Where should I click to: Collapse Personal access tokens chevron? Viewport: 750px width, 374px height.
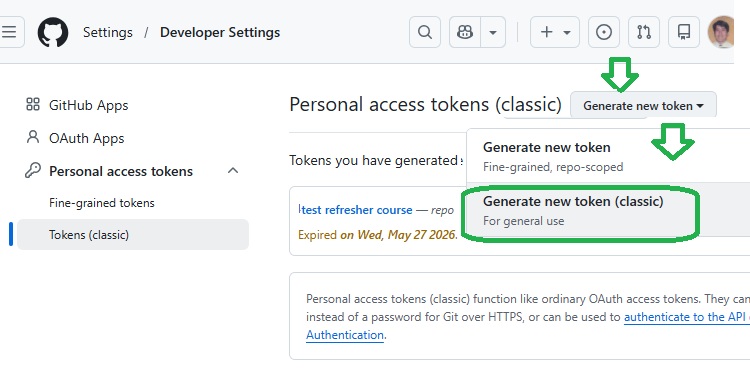tap(233, 171)
